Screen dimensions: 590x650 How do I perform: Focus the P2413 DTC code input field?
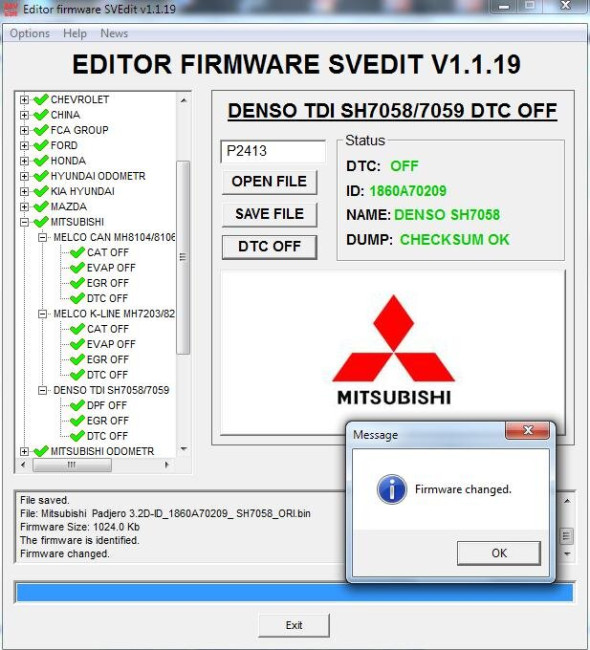pyautogui.click(x=273, y=151)
